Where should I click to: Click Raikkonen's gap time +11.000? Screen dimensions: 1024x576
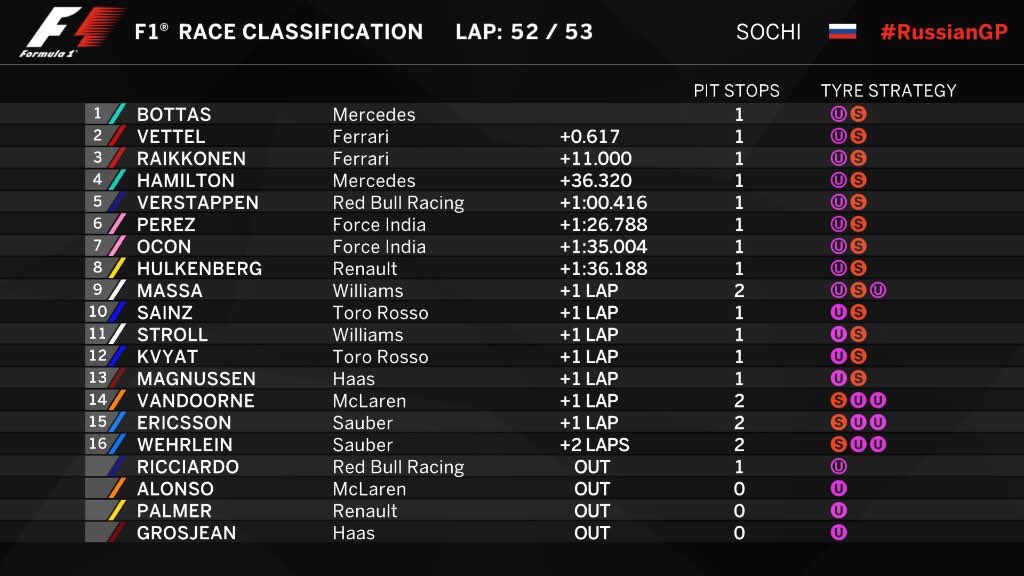[596, 159]
